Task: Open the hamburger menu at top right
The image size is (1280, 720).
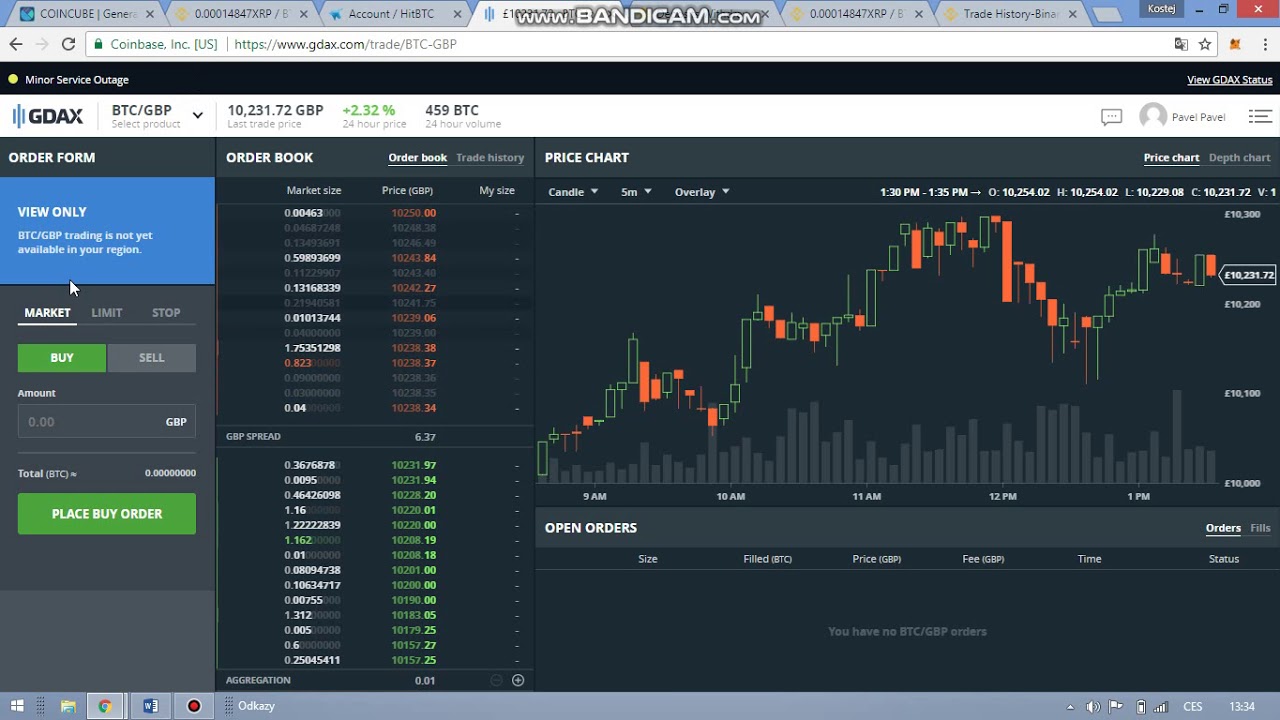Action: pos(1259,117)
